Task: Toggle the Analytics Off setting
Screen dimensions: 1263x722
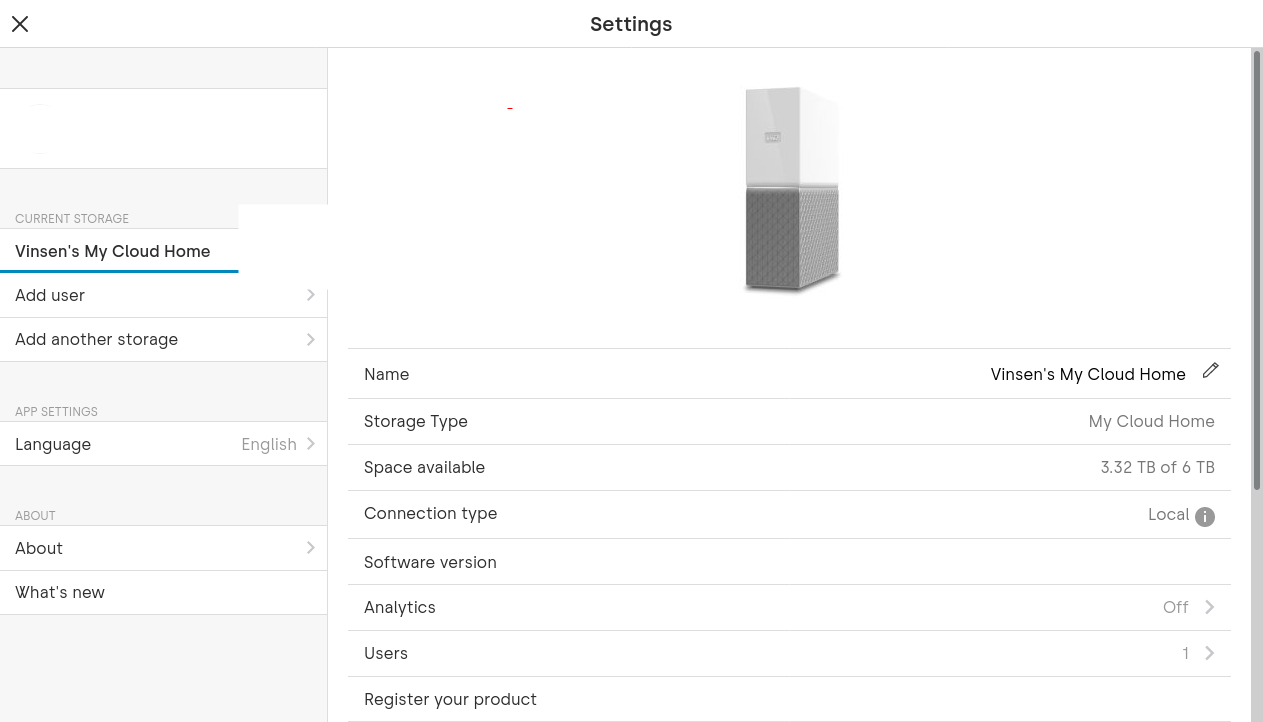Action: pyautogui.click(x=1176, y=607)
